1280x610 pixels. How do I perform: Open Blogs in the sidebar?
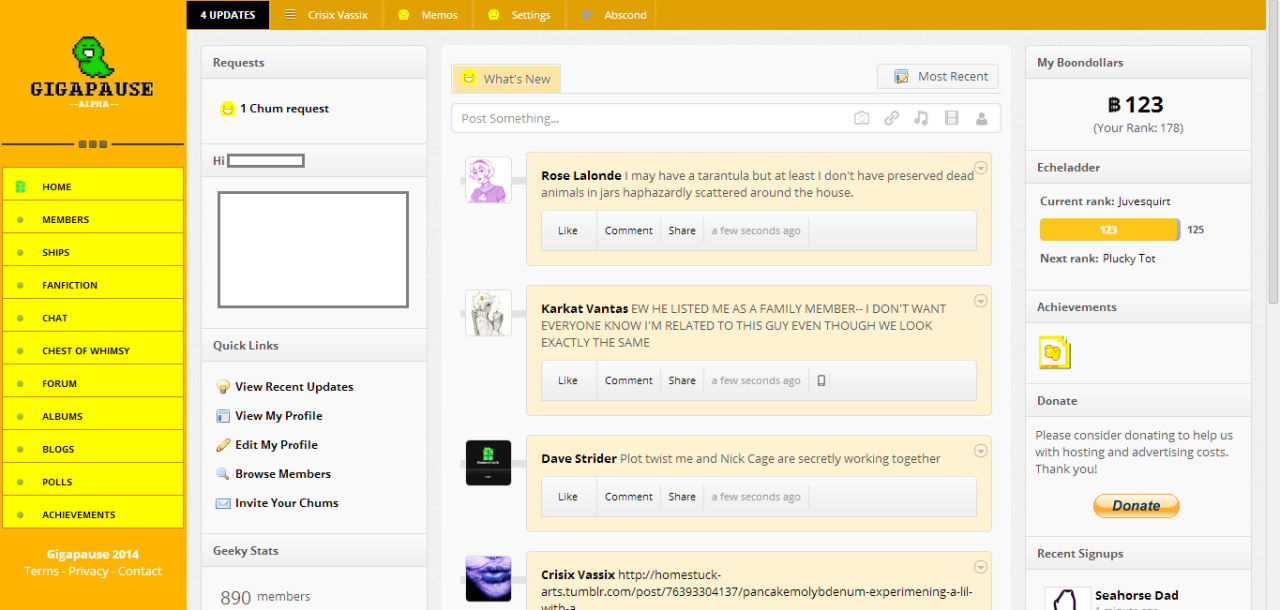pyautogui.click(x=93, y=449)
